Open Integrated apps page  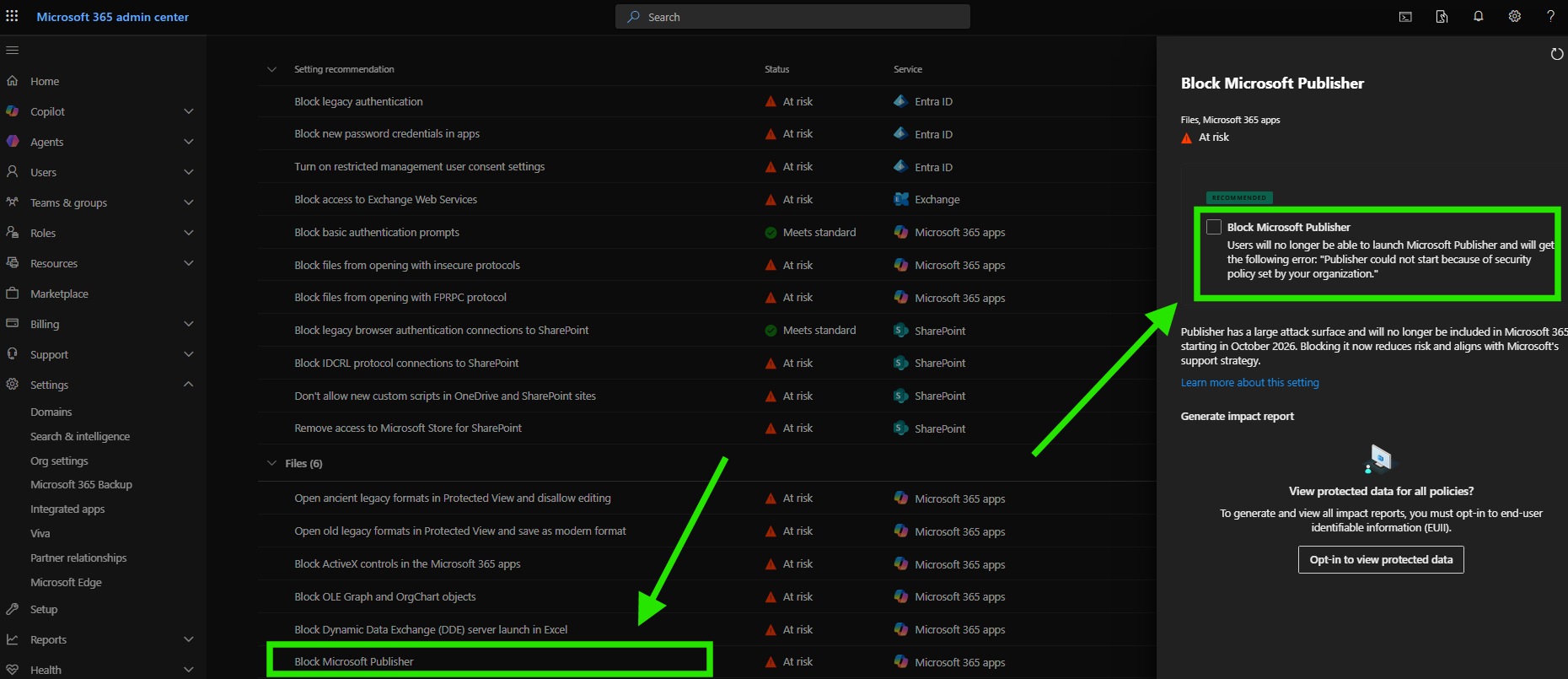67,509
